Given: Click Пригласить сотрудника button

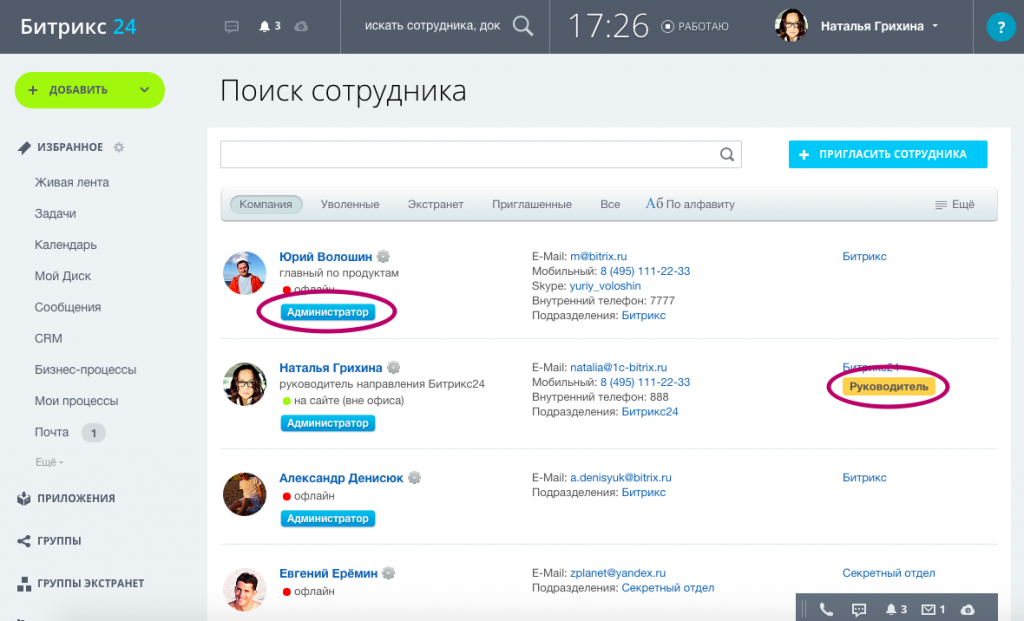Looking at the screenshot, I should pos(888,154).
